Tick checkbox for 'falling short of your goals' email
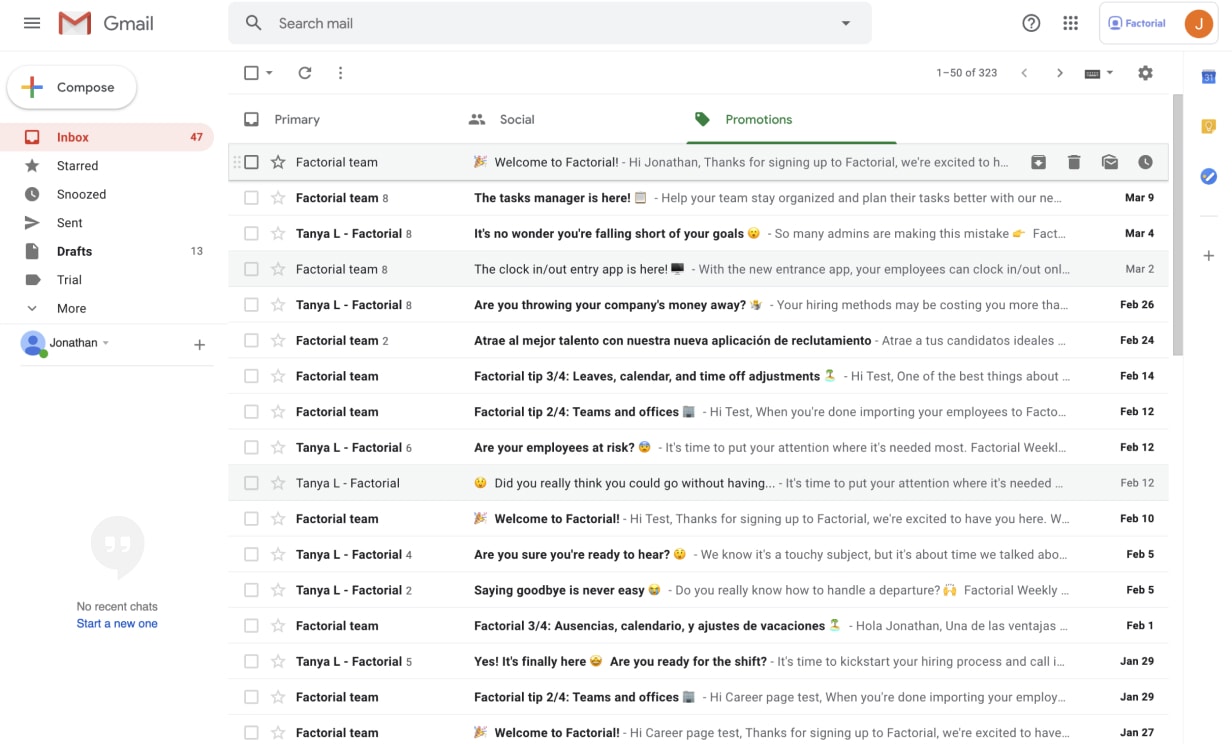Screen dimensions: 1232x744 (251, 234)
